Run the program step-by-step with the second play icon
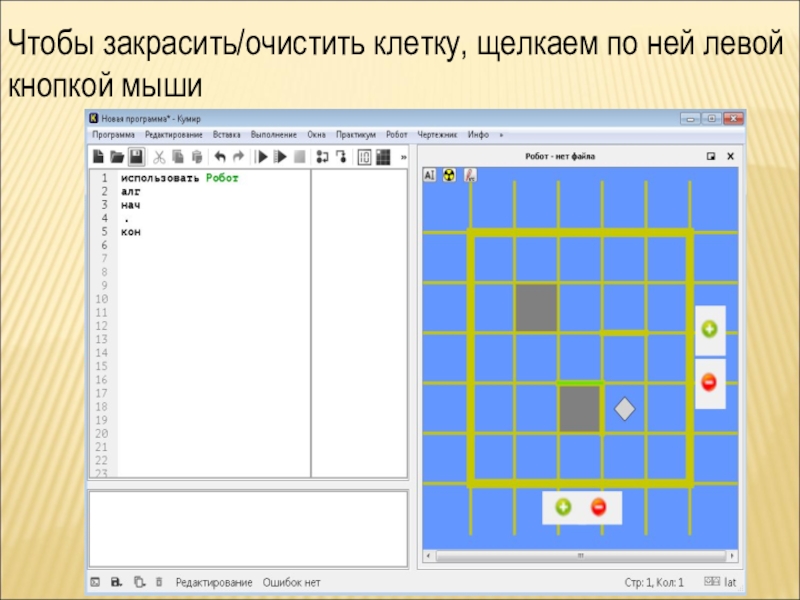This screenshot has height=600, width=800. [x=280, y=157]
